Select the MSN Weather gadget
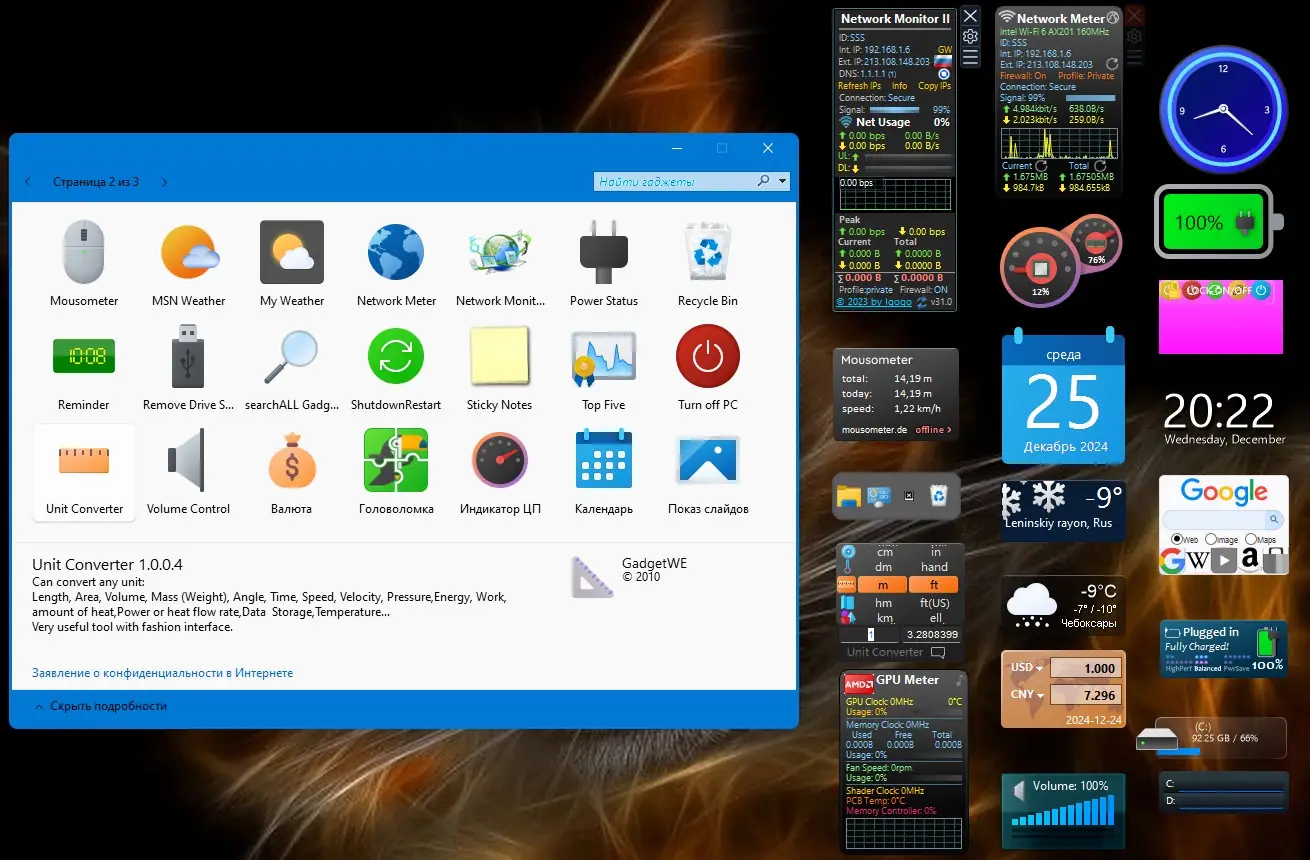The height and width of the screenshot is (860, 1310). pyautogui.click(x=189, y=252)
